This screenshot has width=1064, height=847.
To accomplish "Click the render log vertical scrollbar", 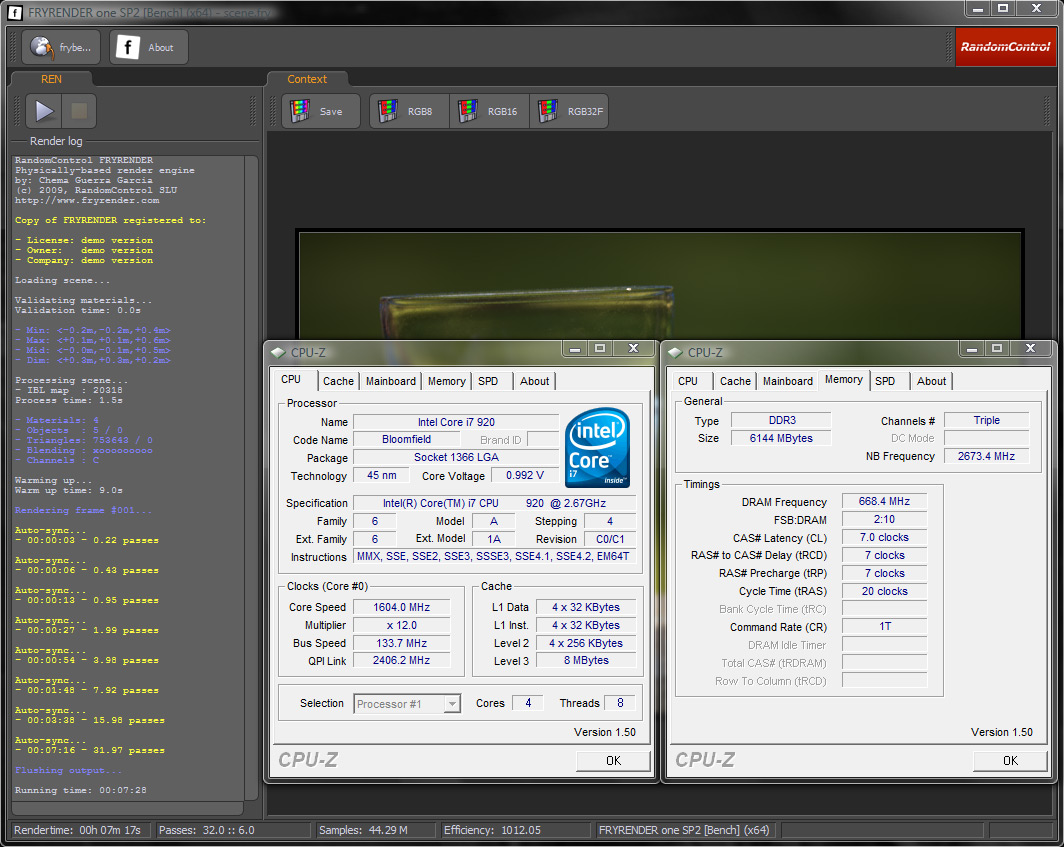I will (x=251, y=478).
